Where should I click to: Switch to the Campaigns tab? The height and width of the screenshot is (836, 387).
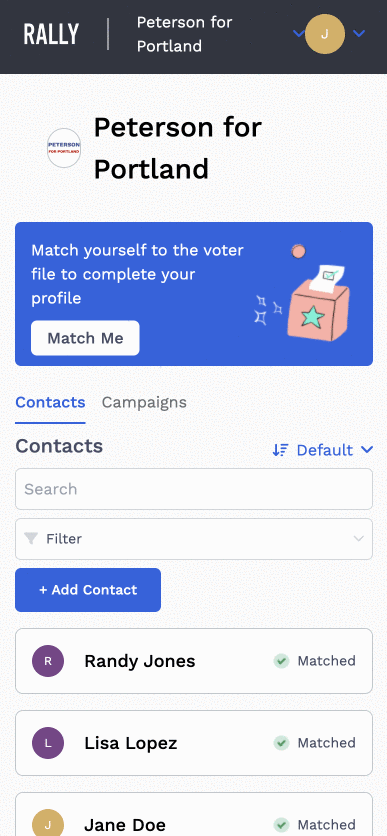pos(144,402)
